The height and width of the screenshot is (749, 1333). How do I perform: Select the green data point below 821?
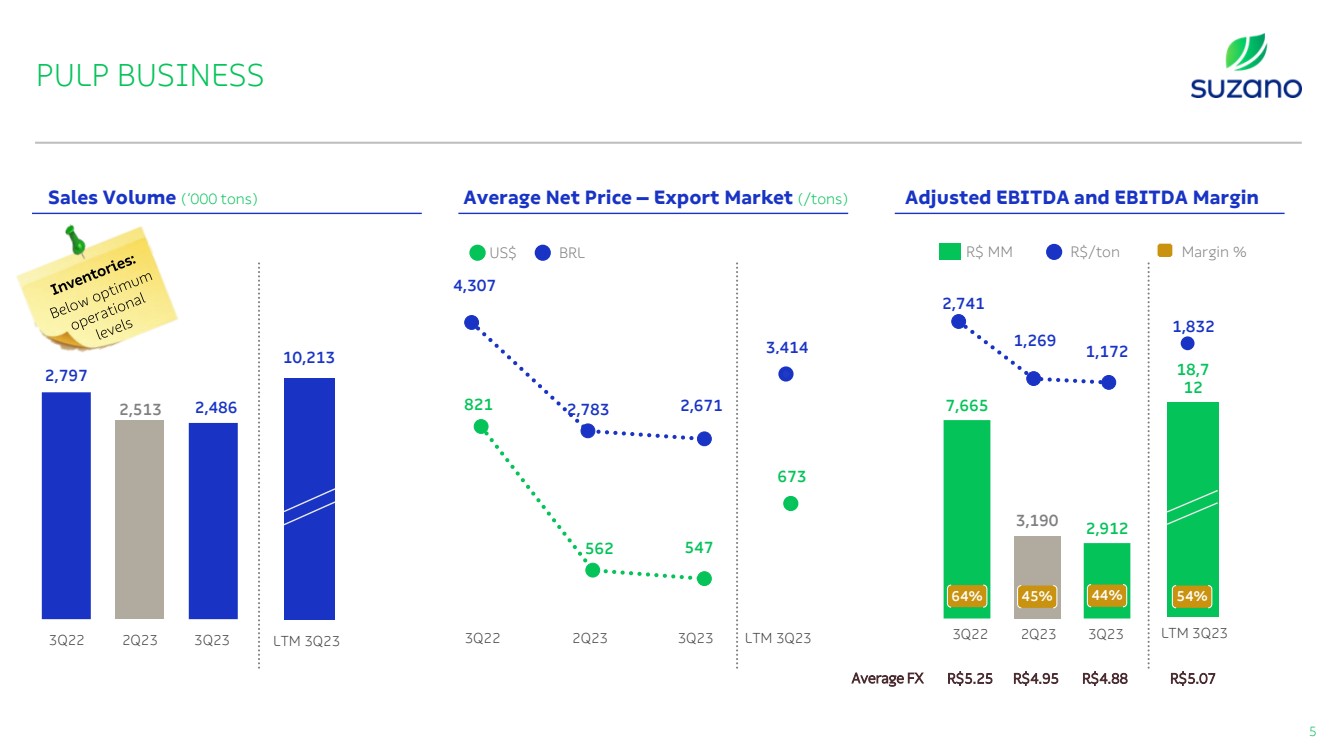pyautogui.click(x=481, y=427)
